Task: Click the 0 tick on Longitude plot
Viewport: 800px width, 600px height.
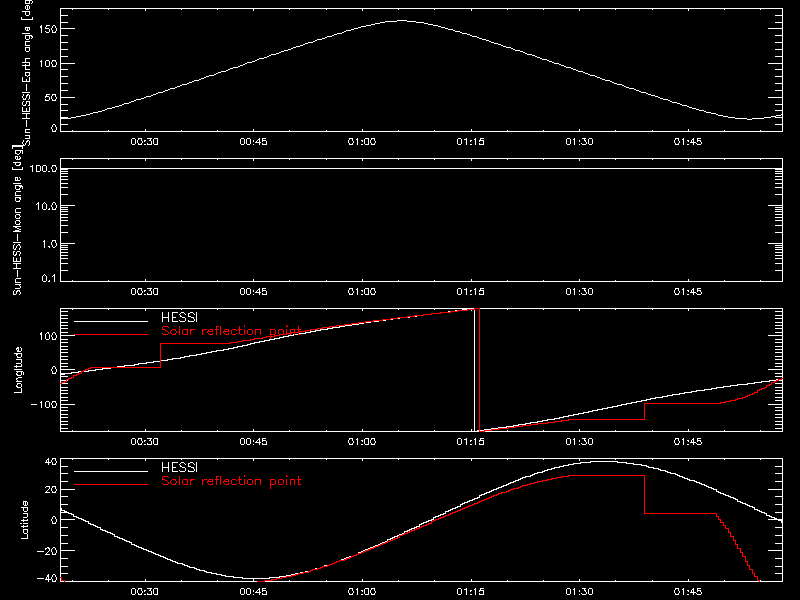Action: 54,370
